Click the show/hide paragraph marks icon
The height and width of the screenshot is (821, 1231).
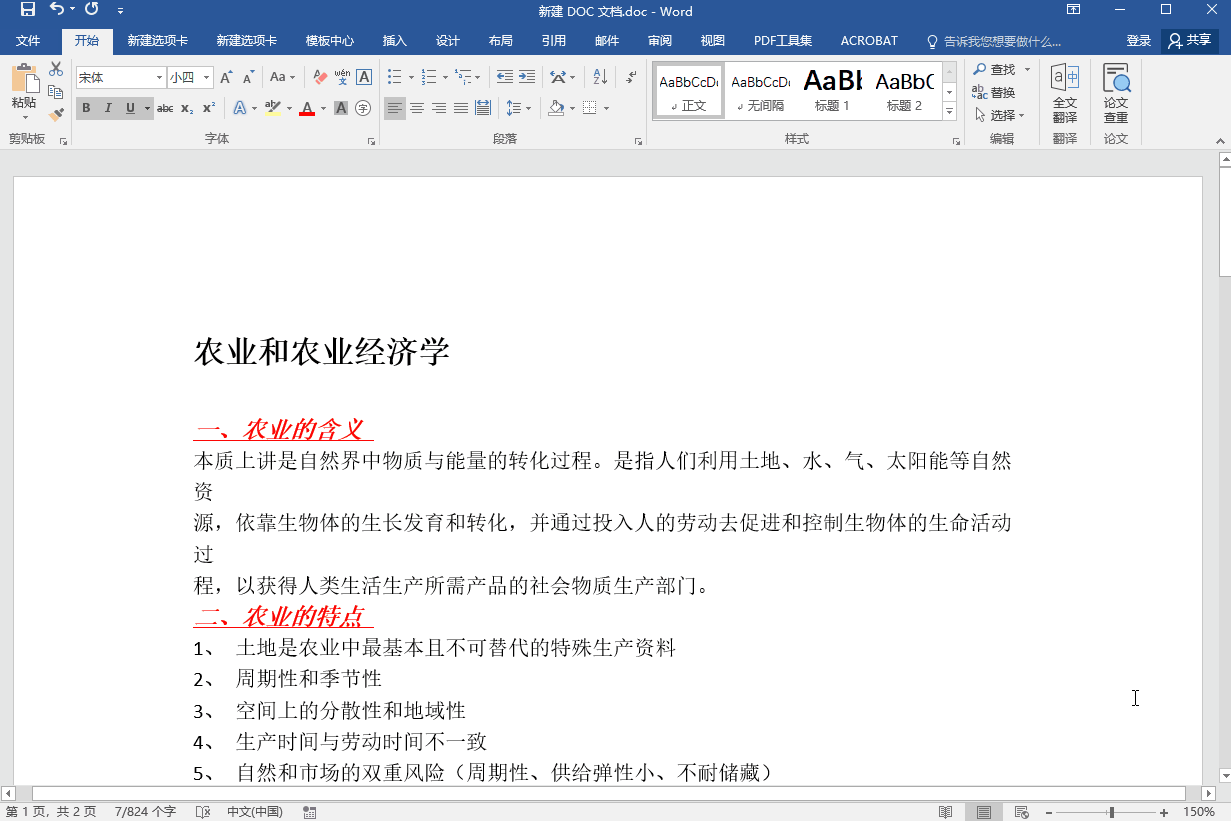pyautogui.click(x=630, y=76)
